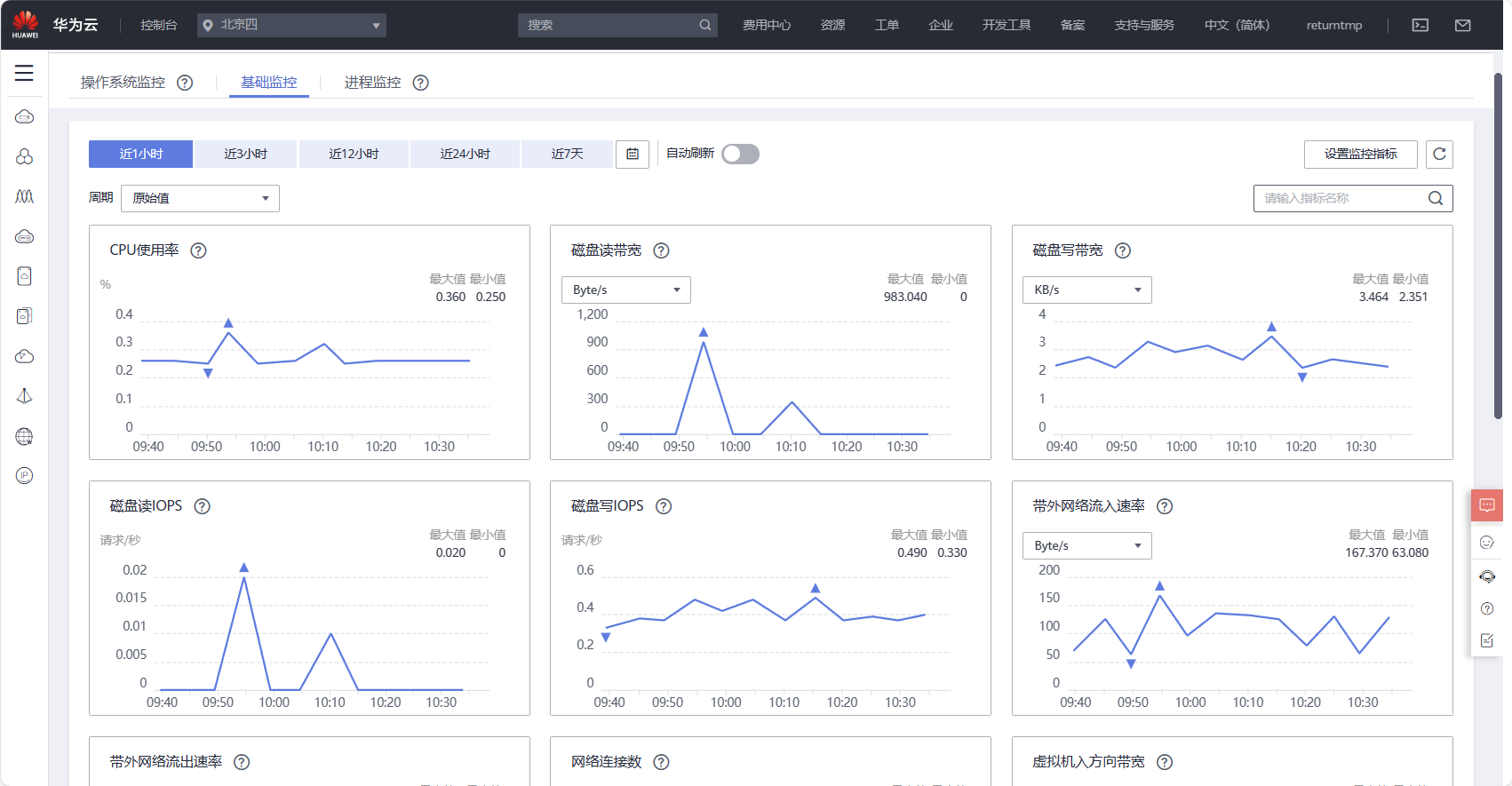Expand the 支持与服务 menu
1512x786 pixels.
click(x=1144, y=25)
